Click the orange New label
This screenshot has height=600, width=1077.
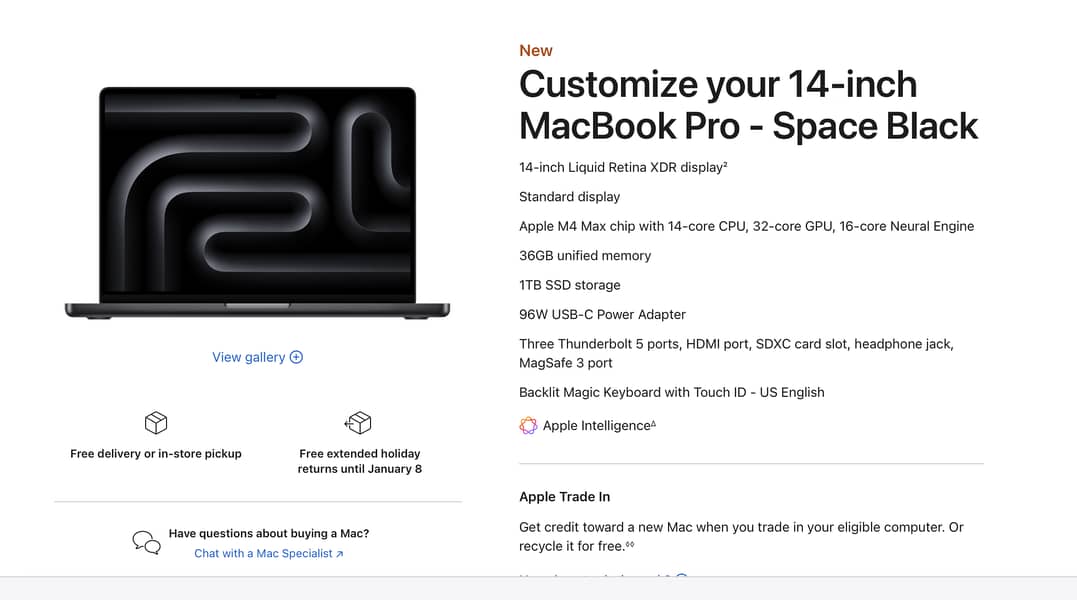[x=536, y=51]
